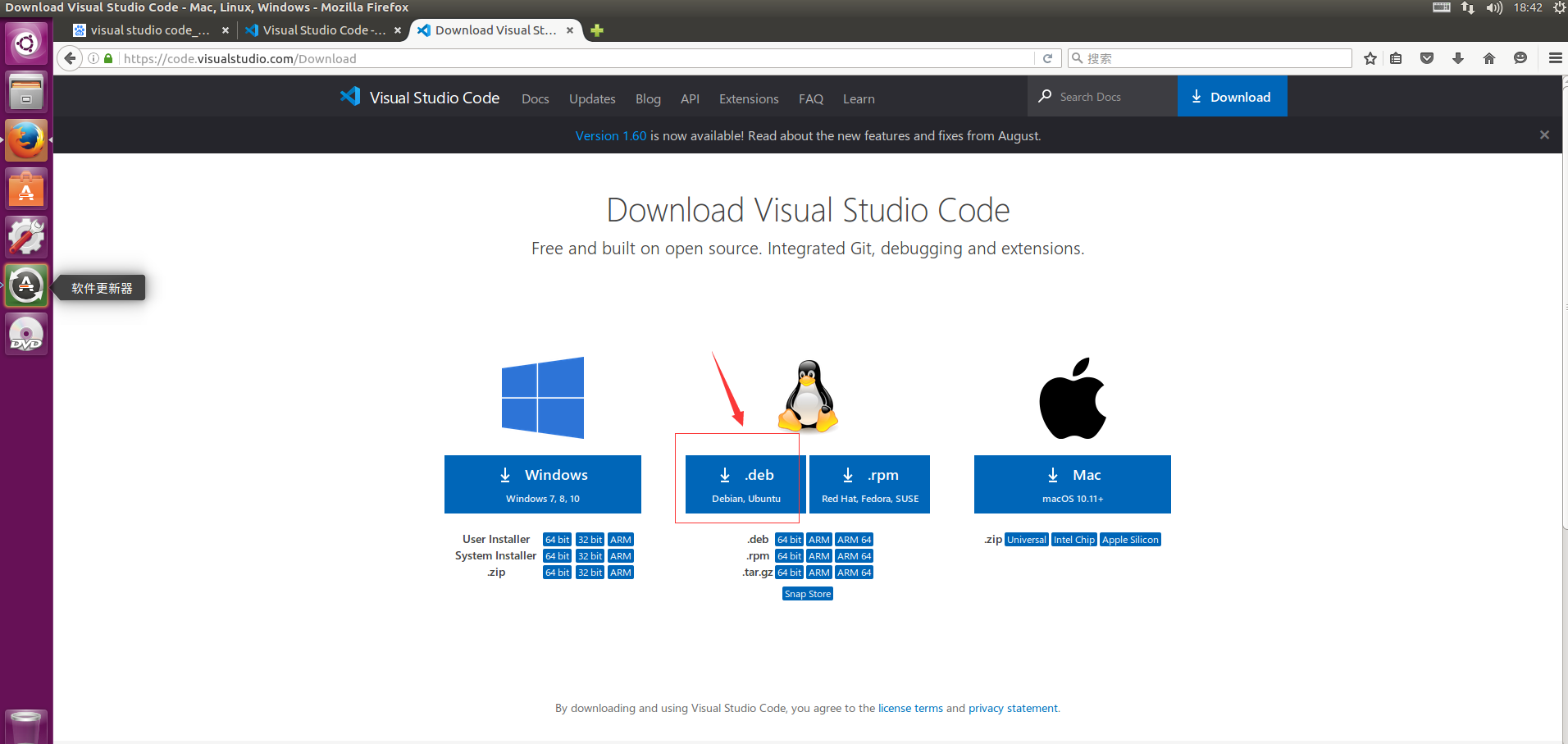Viewport: 1568px width, 744px height.
Task: Click the blue Download header button
Action: click(x=1232, y=96)
